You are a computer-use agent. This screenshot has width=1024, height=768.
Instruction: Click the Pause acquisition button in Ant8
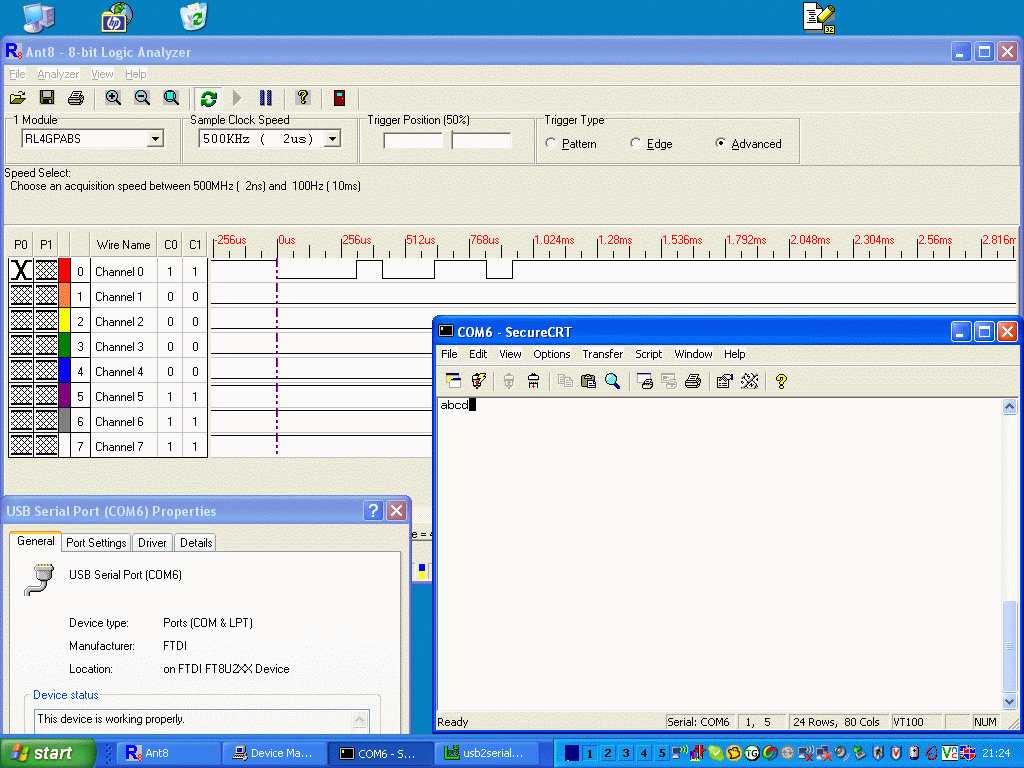pyautogui.click(x=266, y=98)
